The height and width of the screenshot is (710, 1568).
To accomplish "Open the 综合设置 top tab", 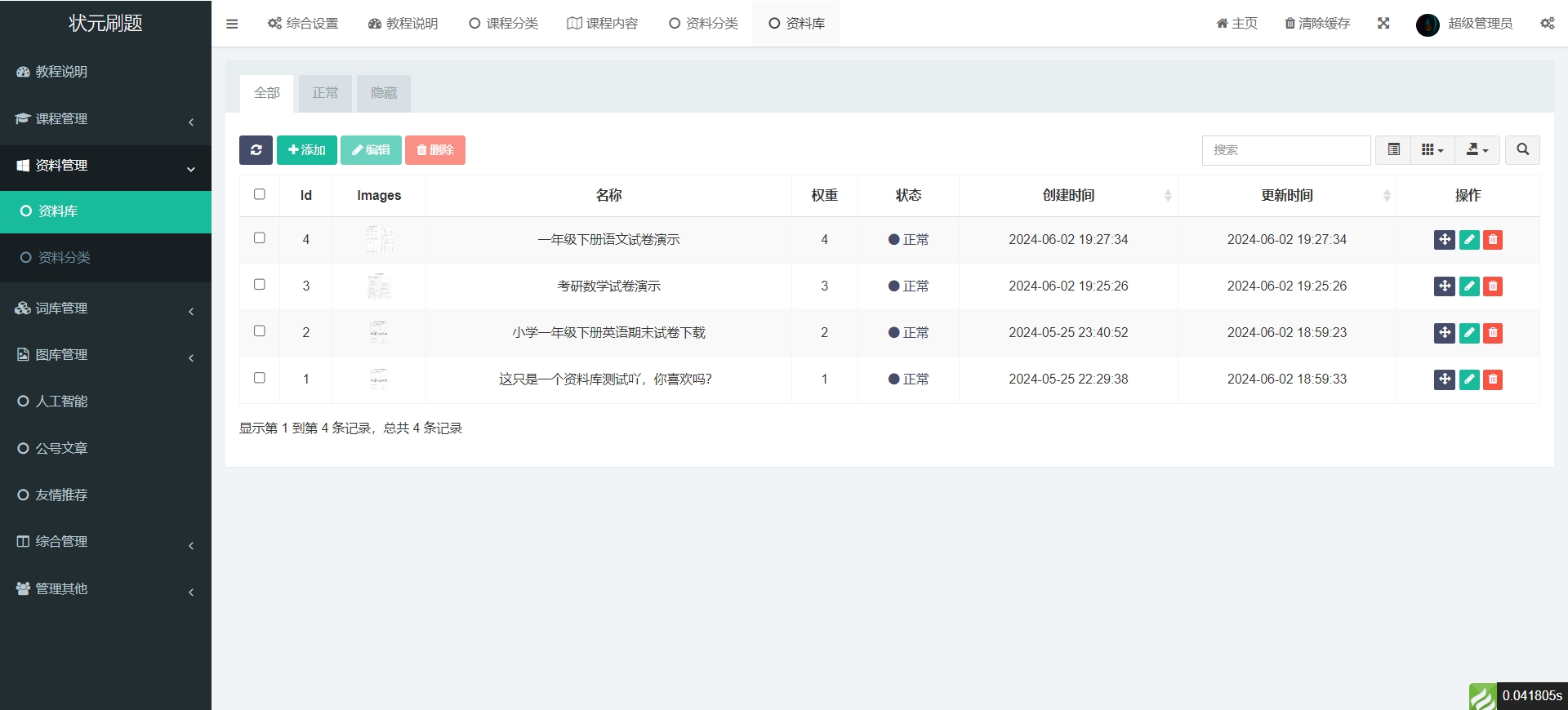I will 303,24.
